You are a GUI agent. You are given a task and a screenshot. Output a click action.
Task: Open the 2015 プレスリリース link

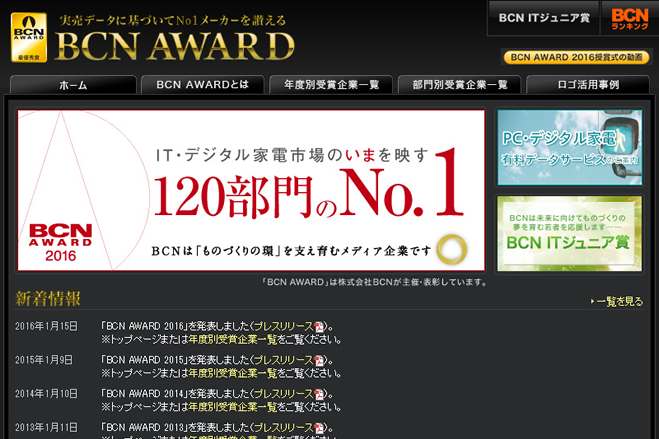(x=284, y=360)
